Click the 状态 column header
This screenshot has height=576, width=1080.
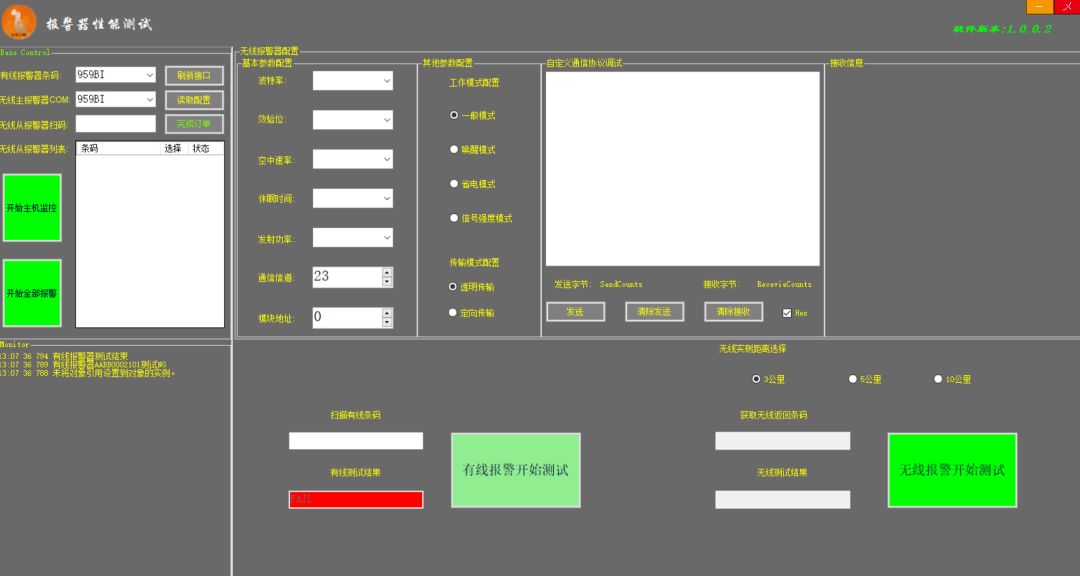click(205, 149)
